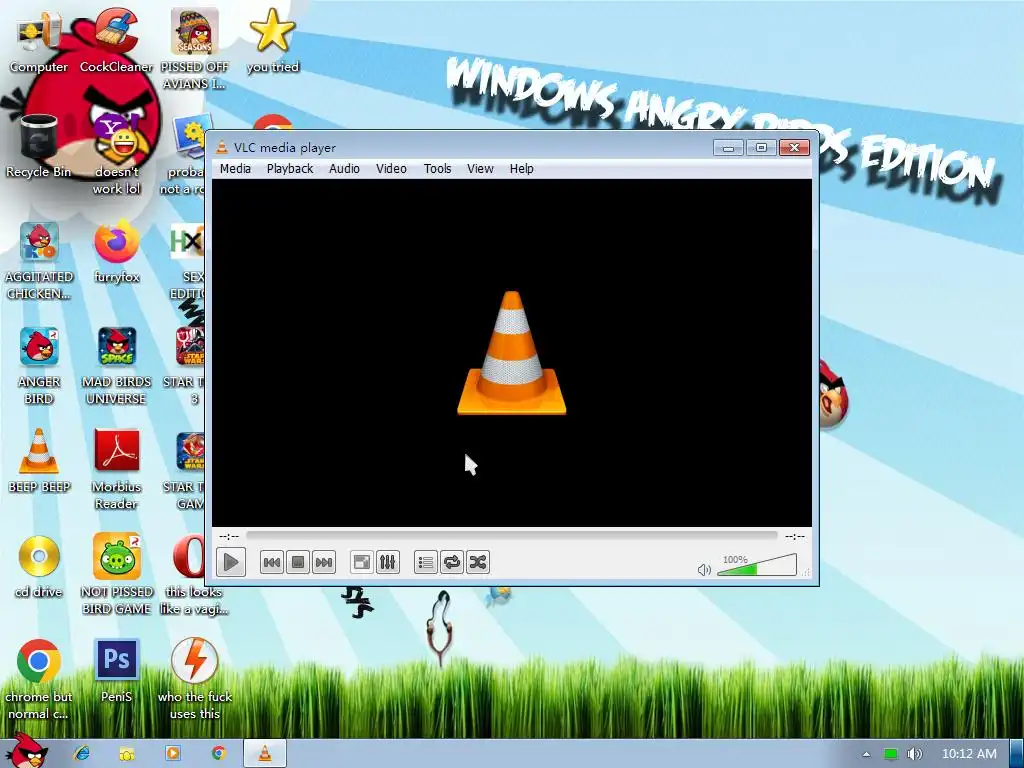
Task: Click the VLC video display area
Action: point(511,353)
